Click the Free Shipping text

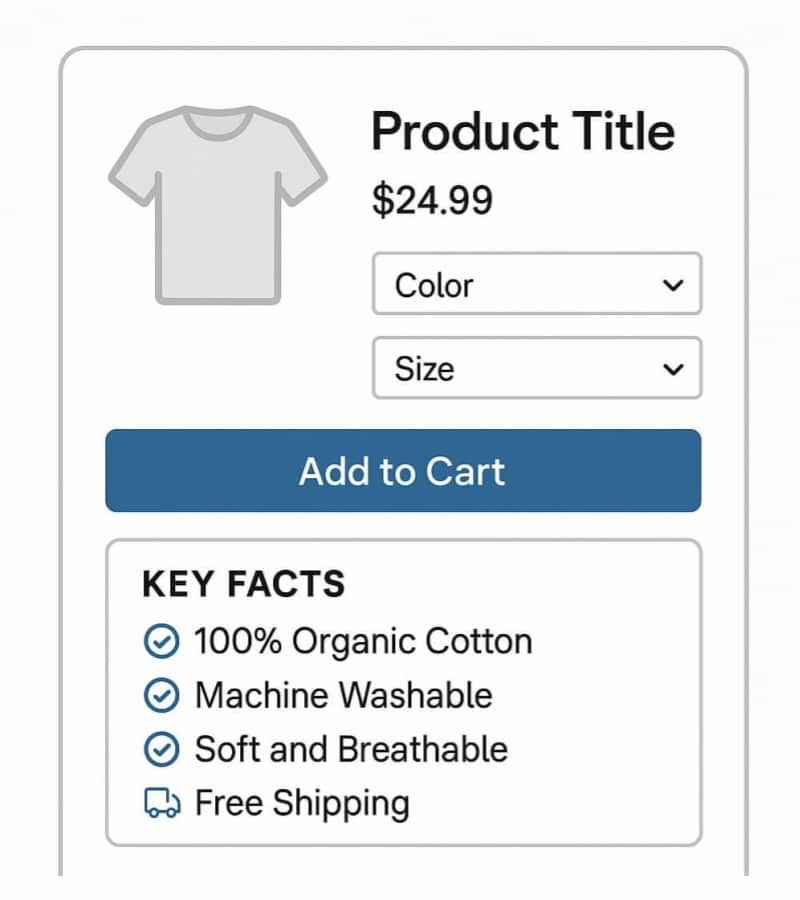(x=301, y=803)
